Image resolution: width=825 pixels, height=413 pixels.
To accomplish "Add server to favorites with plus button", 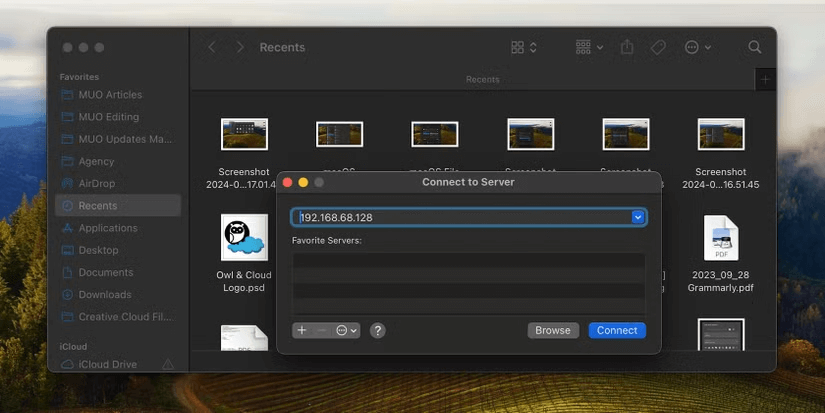I will pos(302,330).
